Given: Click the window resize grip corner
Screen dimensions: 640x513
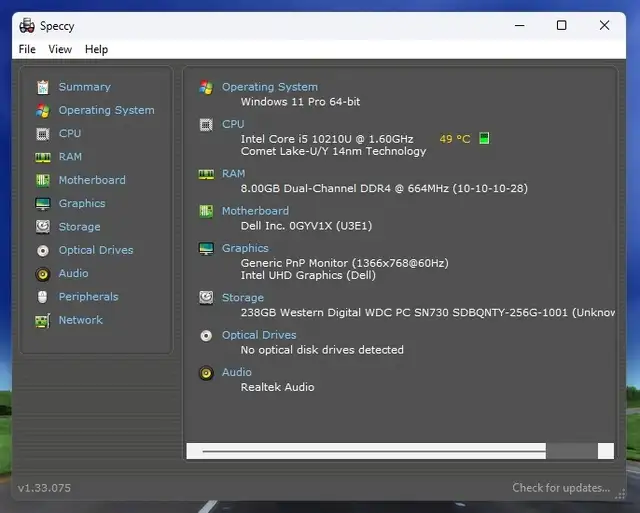Looking at the screenshot, I should [620, 495].
